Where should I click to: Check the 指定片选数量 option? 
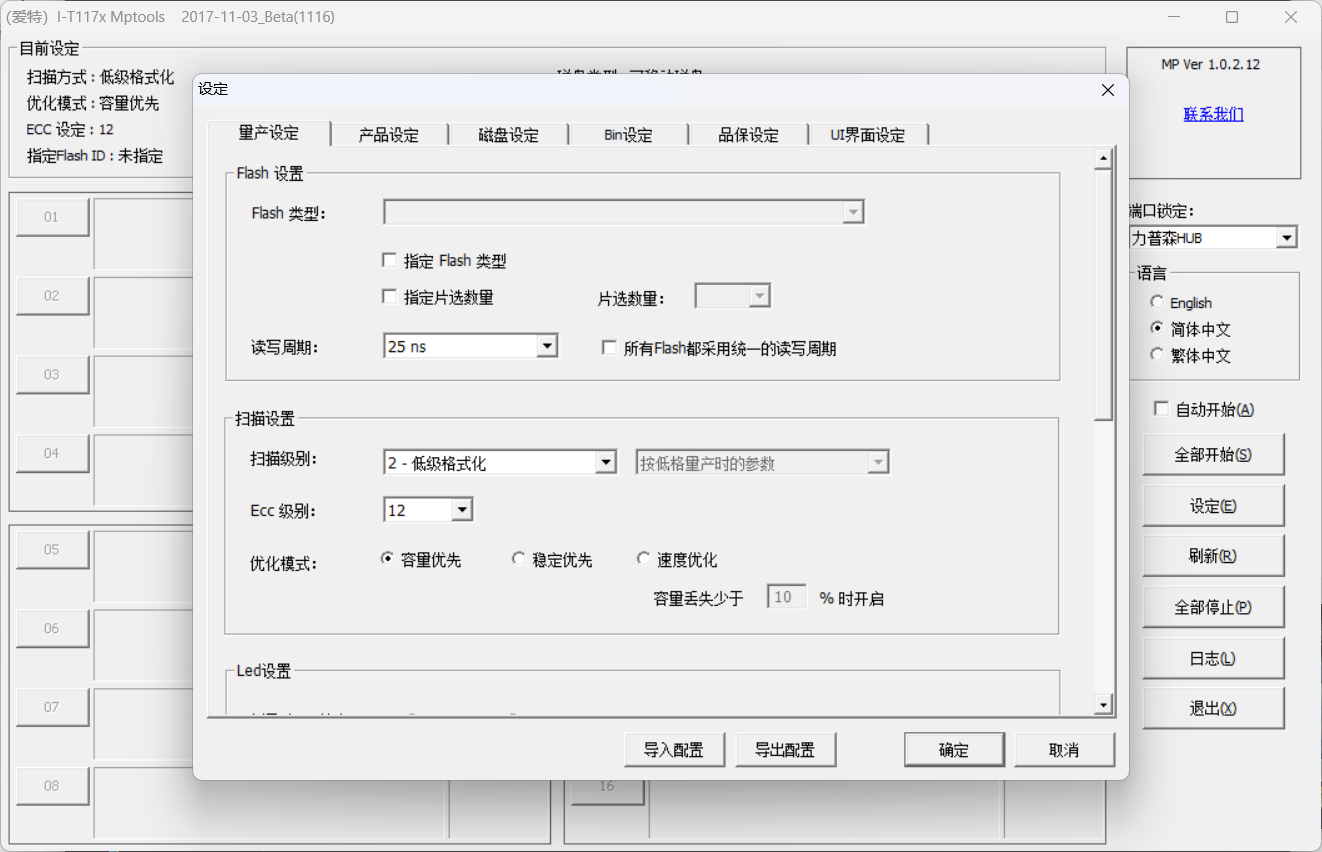point(389,296)
